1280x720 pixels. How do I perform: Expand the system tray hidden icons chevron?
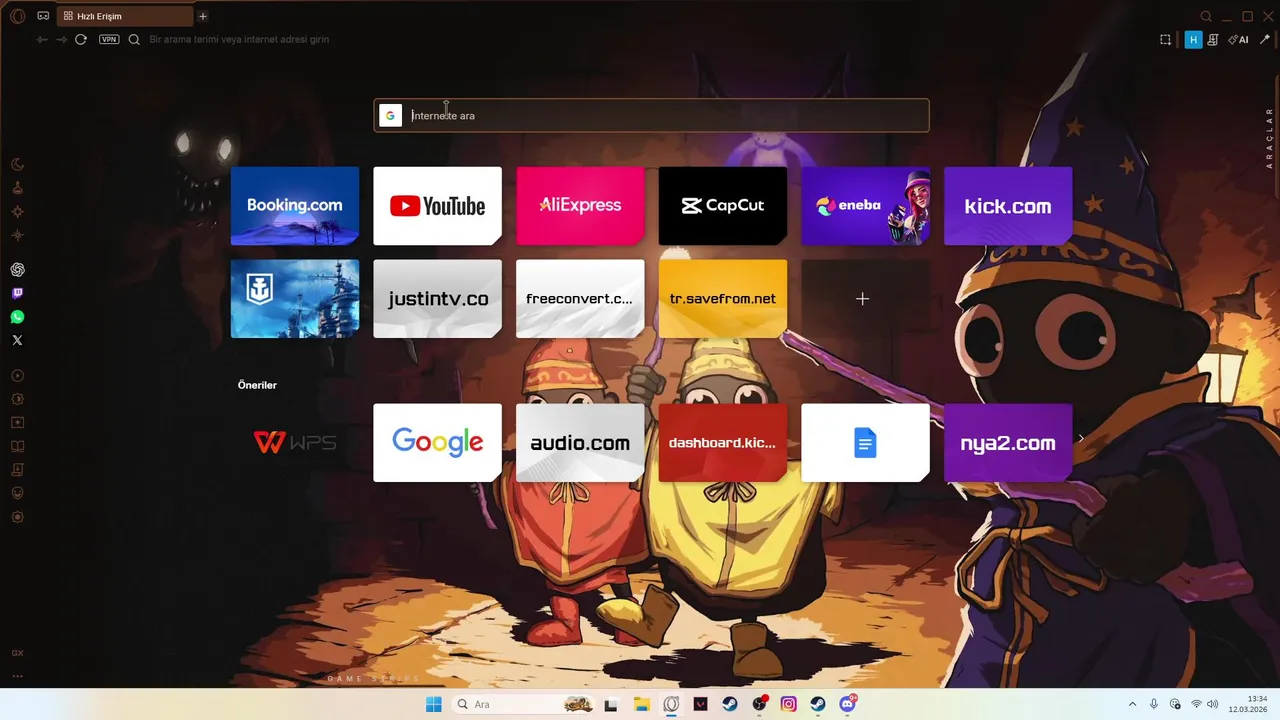(1132, 704)
